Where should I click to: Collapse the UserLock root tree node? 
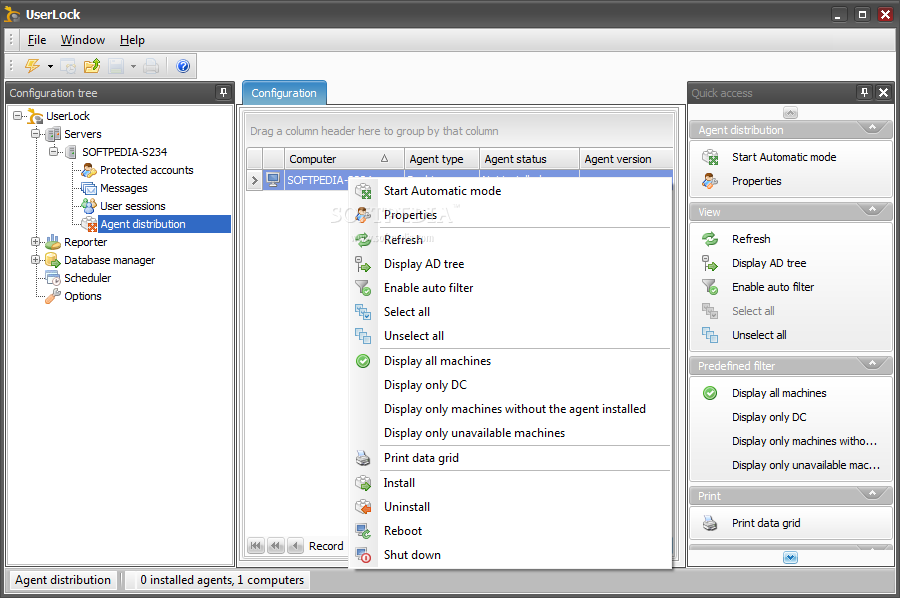pos(18,115)
